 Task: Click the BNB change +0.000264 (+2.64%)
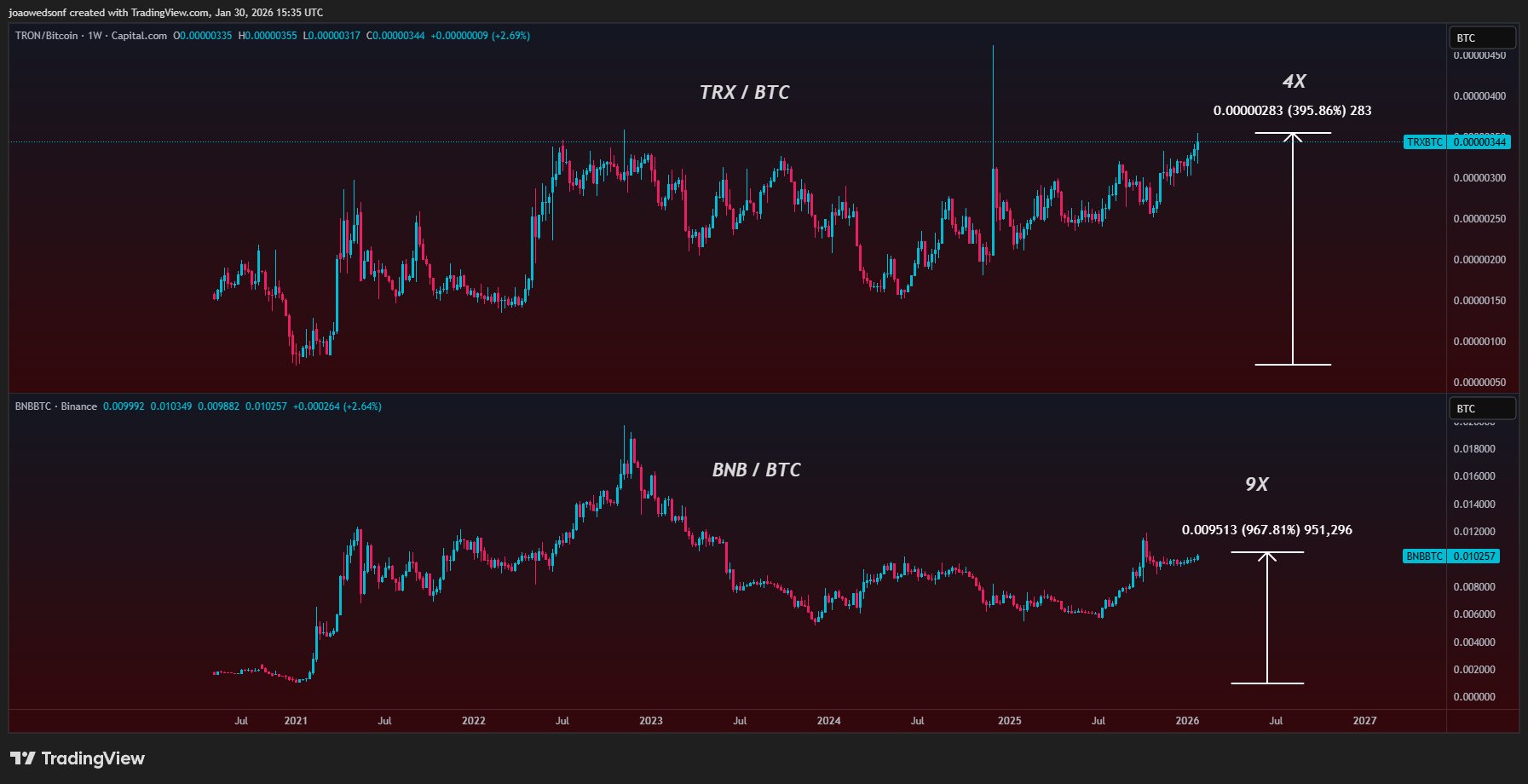[x=337, y=406]
